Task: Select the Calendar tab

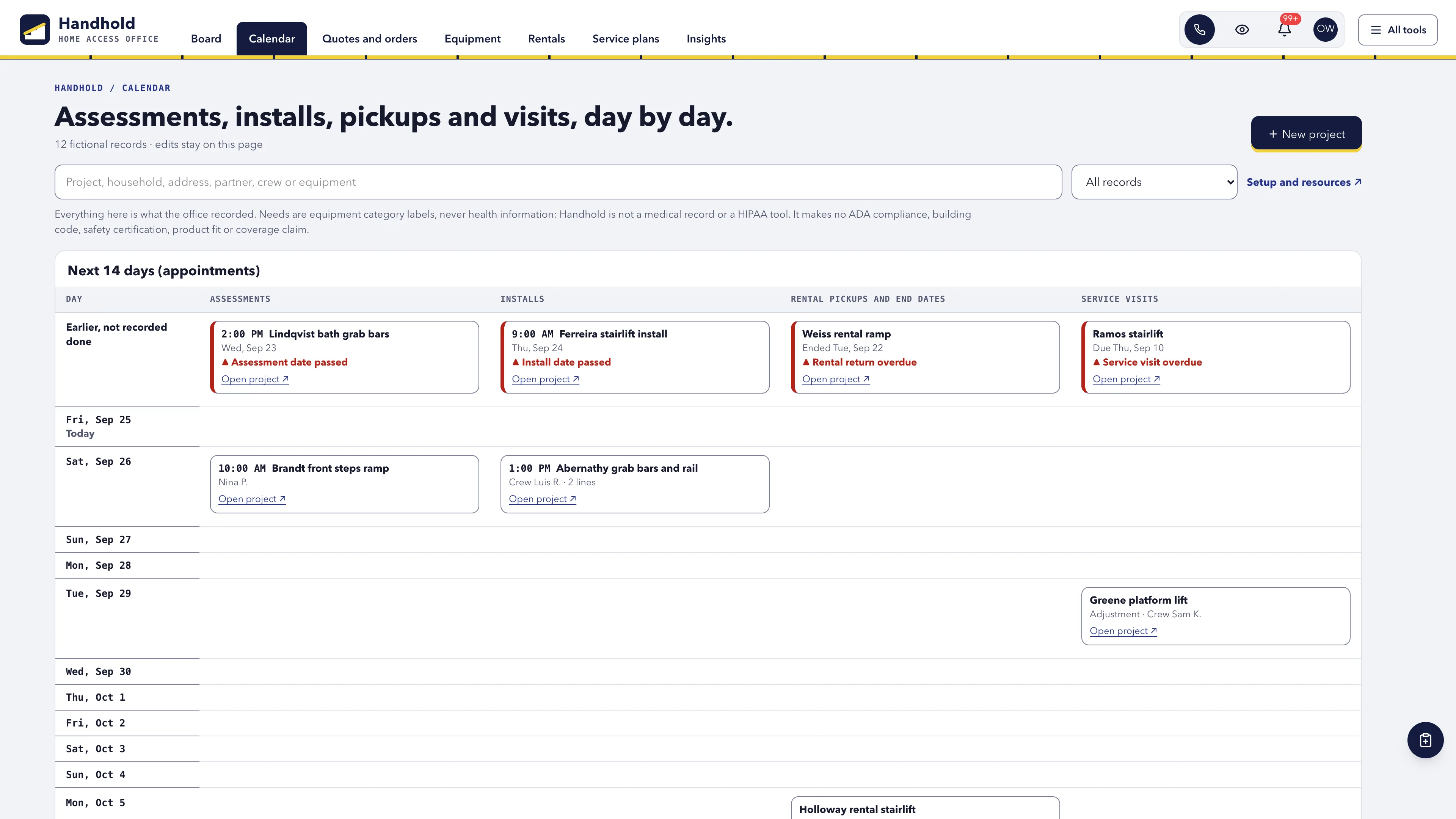Action: pos(272,38)
